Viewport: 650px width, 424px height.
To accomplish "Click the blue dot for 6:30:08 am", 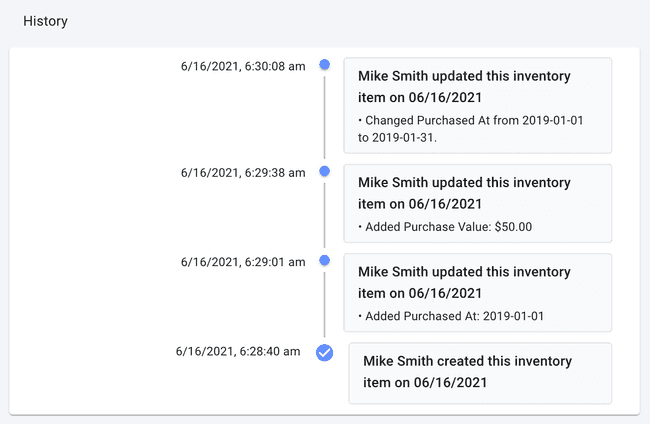I will tap(324, 65).
